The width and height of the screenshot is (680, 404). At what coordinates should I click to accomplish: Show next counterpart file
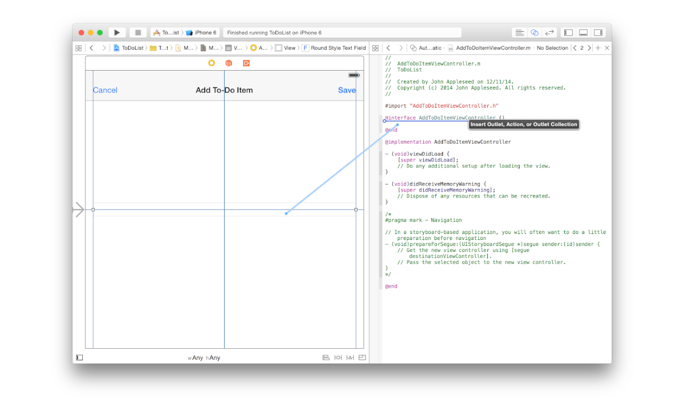(x=589, y=48)
